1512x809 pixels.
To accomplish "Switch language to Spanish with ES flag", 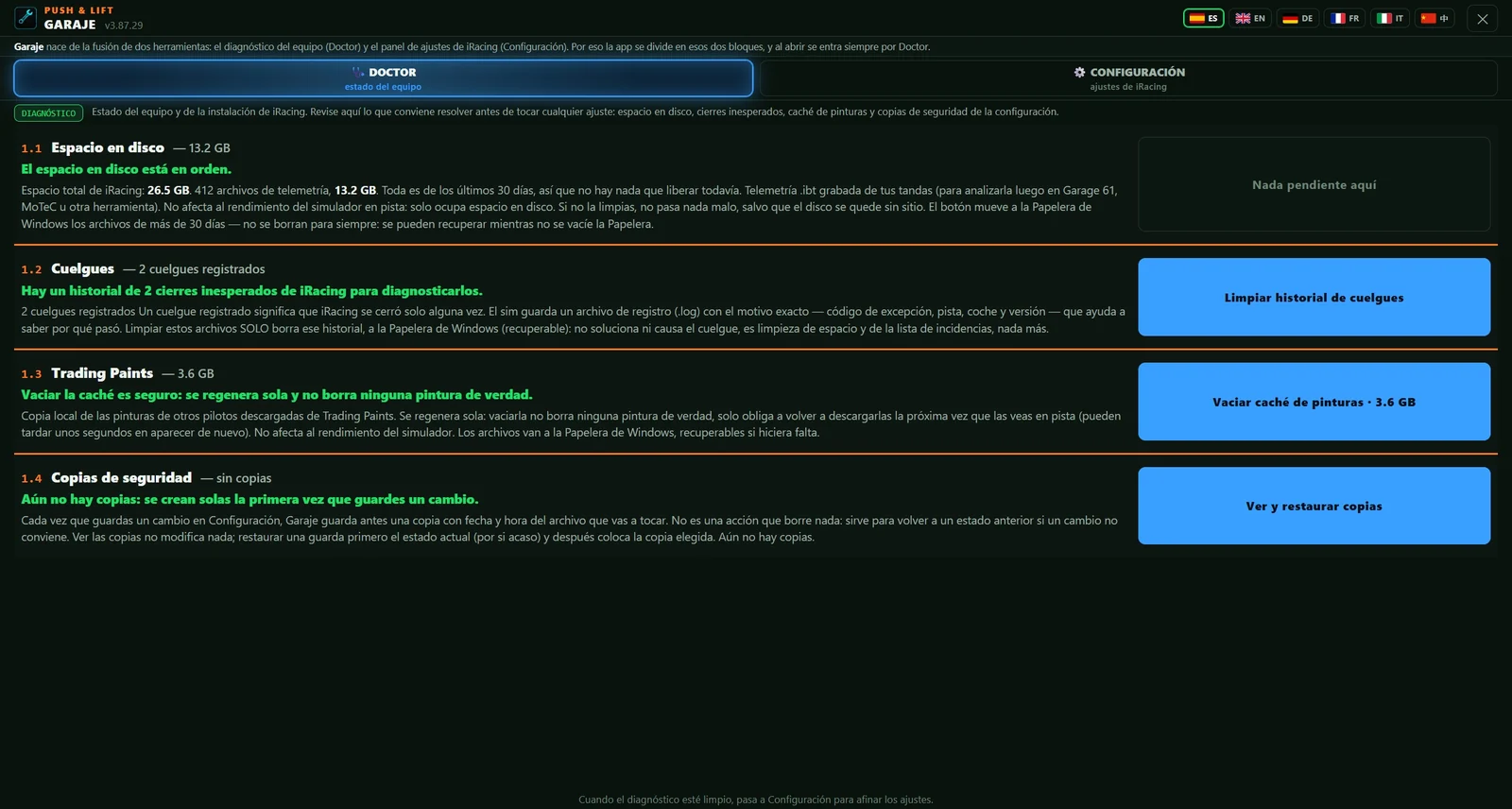I will coord(1204,18).
